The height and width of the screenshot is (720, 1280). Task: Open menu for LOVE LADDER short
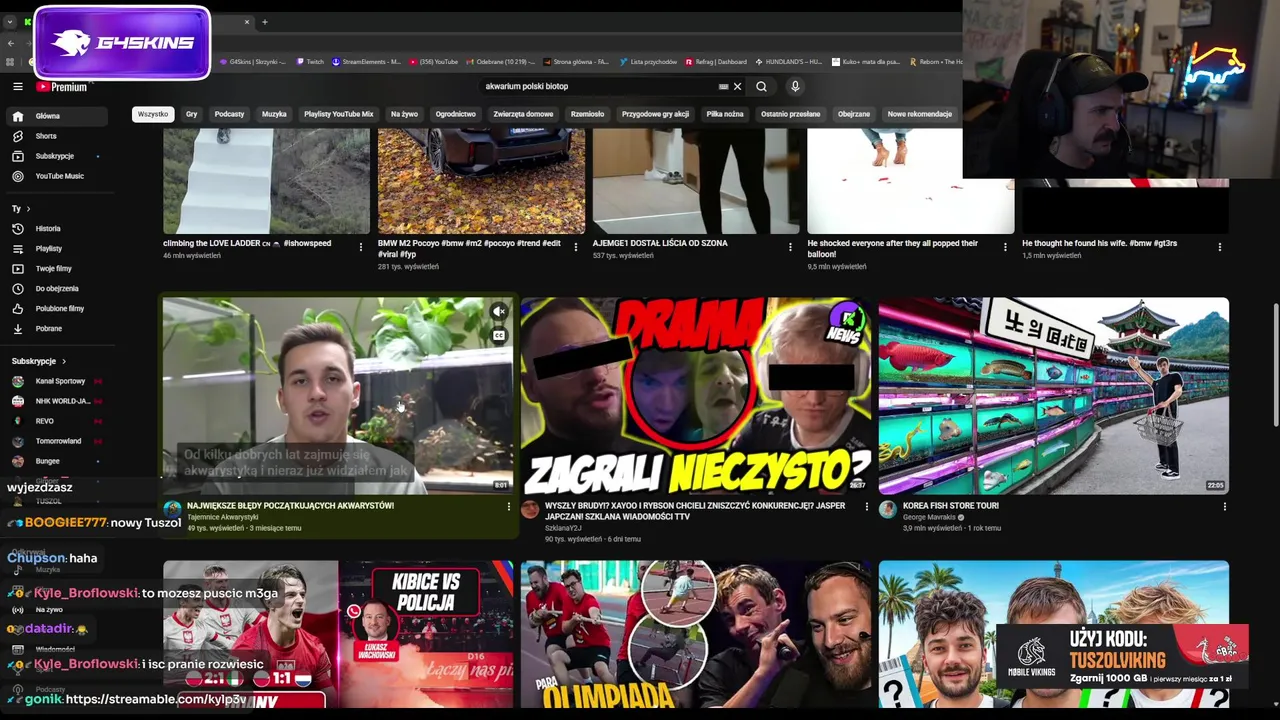tap(361, 247)
